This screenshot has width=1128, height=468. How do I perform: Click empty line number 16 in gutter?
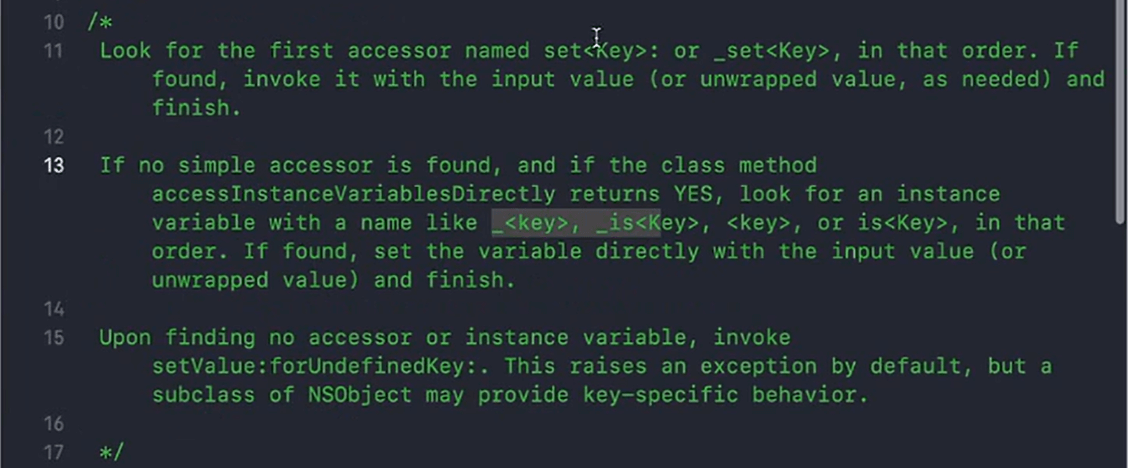point(53,424)
